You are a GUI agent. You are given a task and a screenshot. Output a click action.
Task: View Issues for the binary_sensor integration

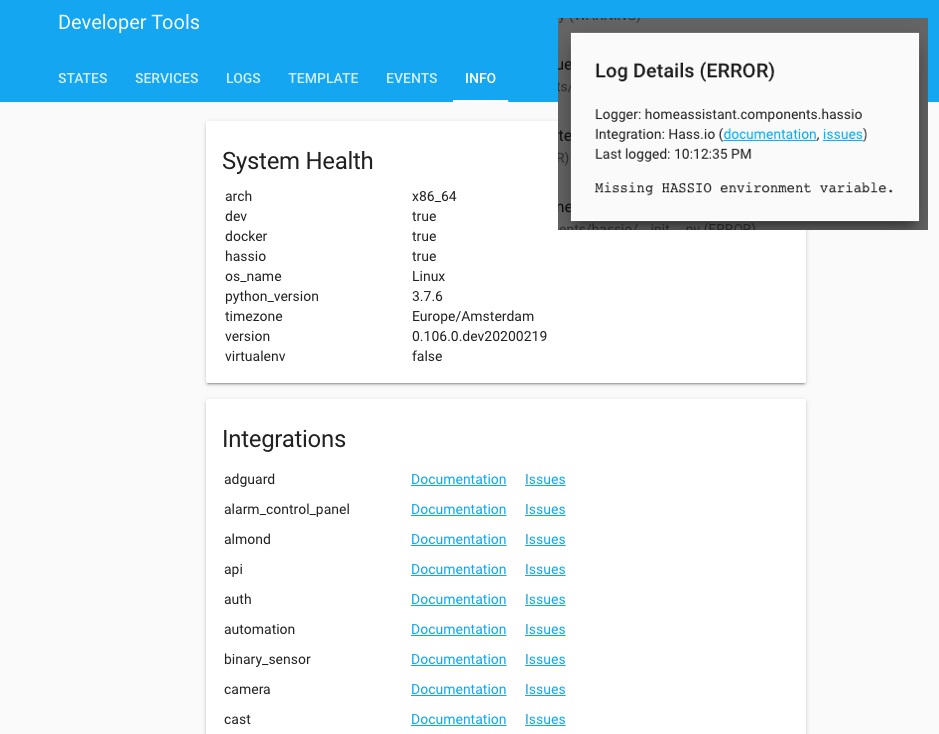(x=544, y=659)
